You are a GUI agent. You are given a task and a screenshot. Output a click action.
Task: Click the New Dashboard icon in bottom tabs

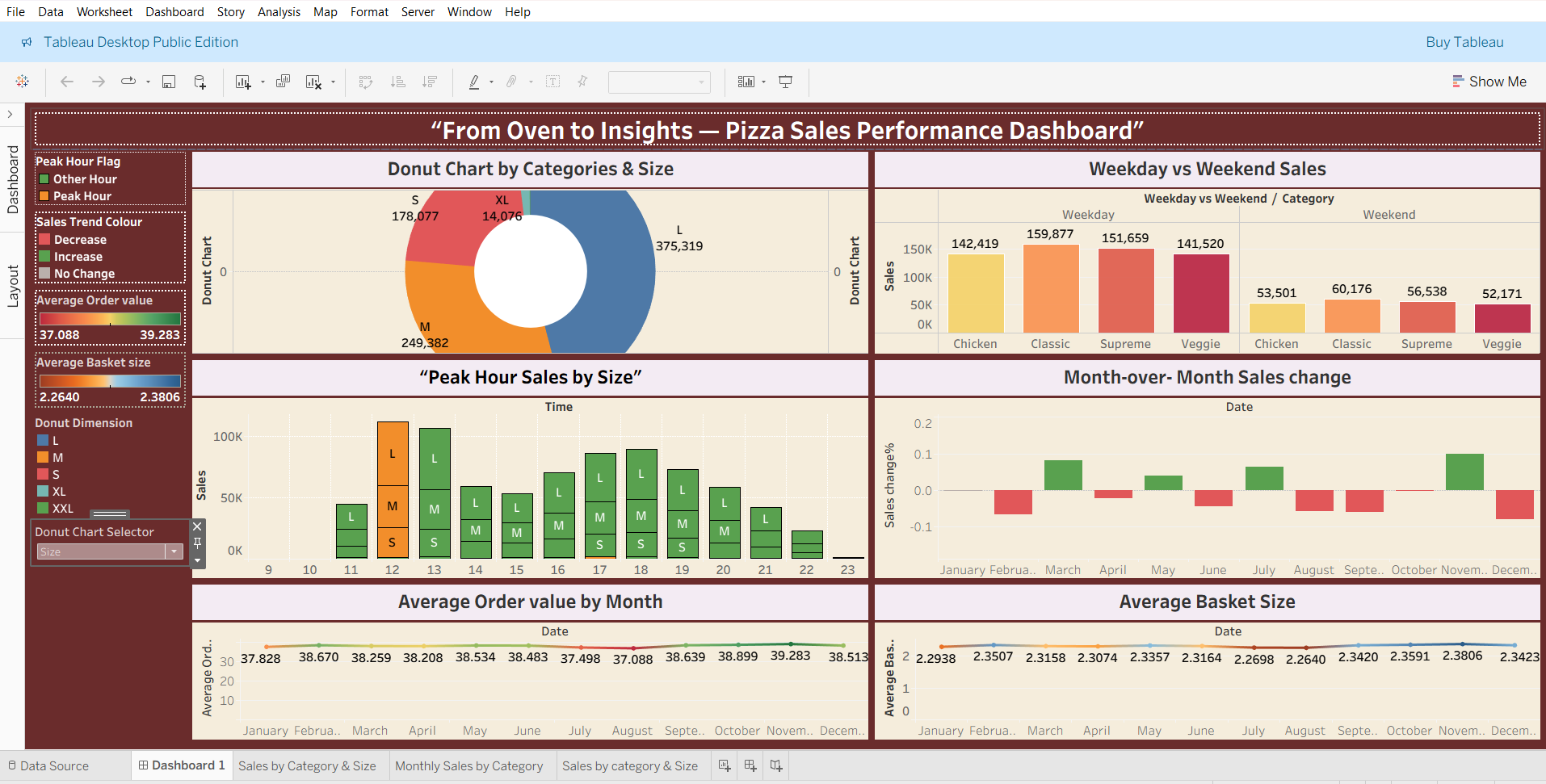[750, 765]
